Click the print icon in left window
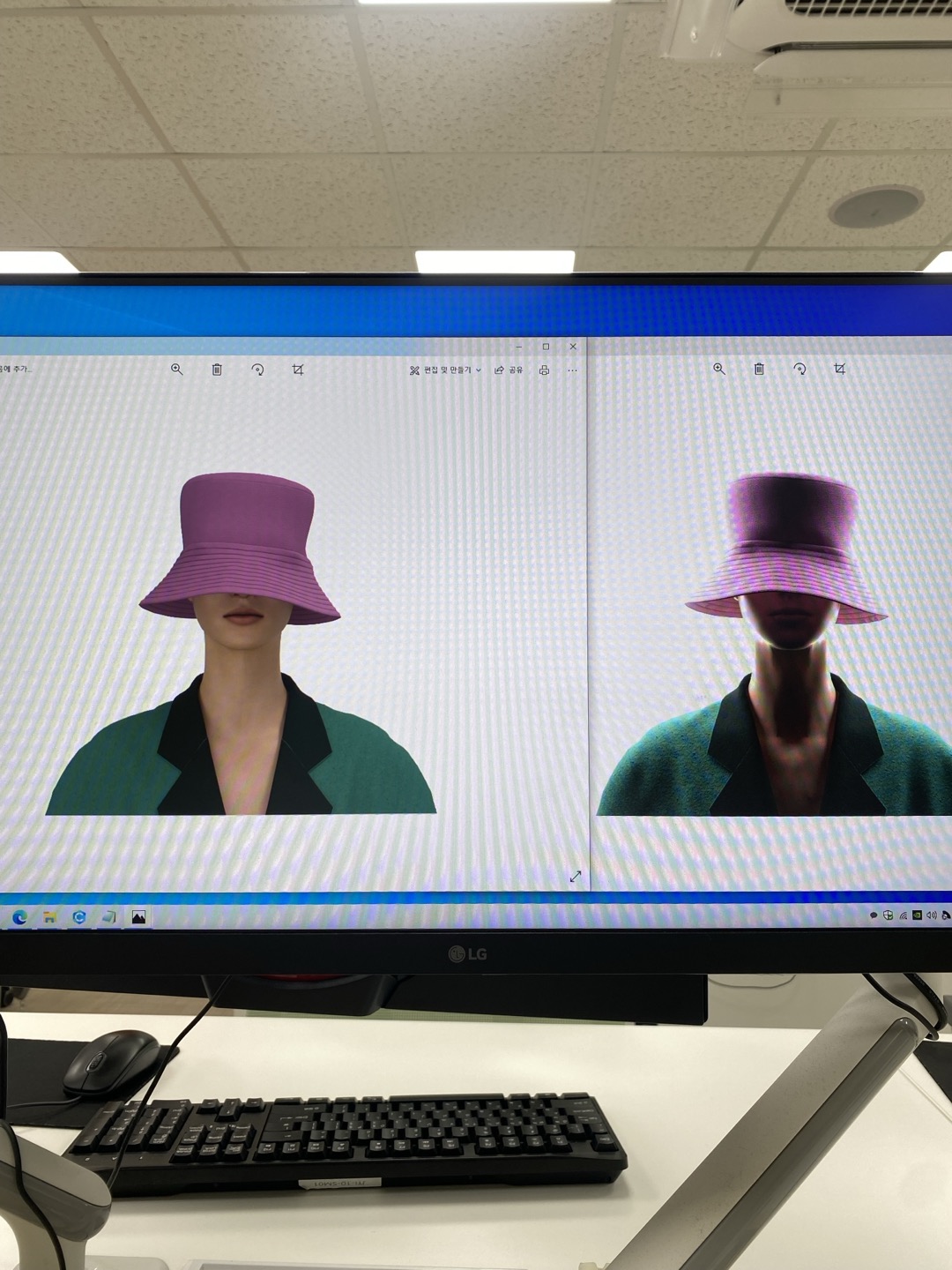This screenshot has width=952, height=1270. [544, 370]
